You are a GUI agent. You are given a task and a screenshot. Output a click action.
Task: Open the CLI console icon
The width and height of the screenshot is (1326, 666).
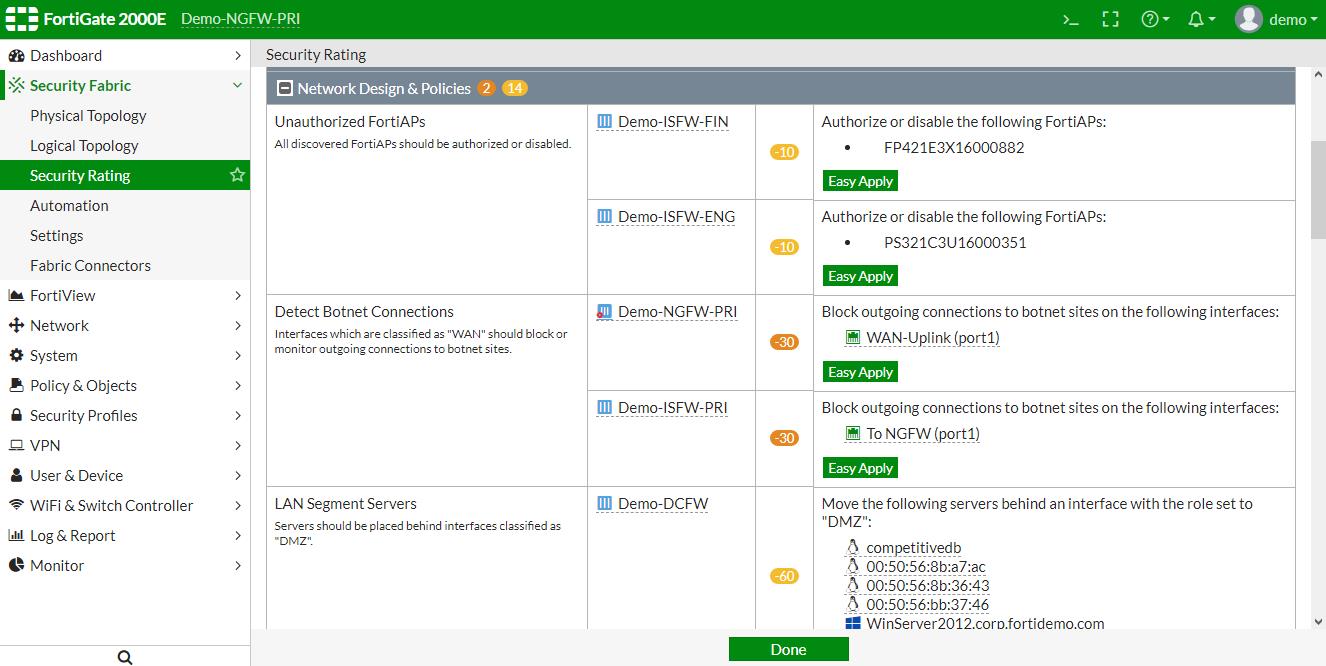point(1070,19)
